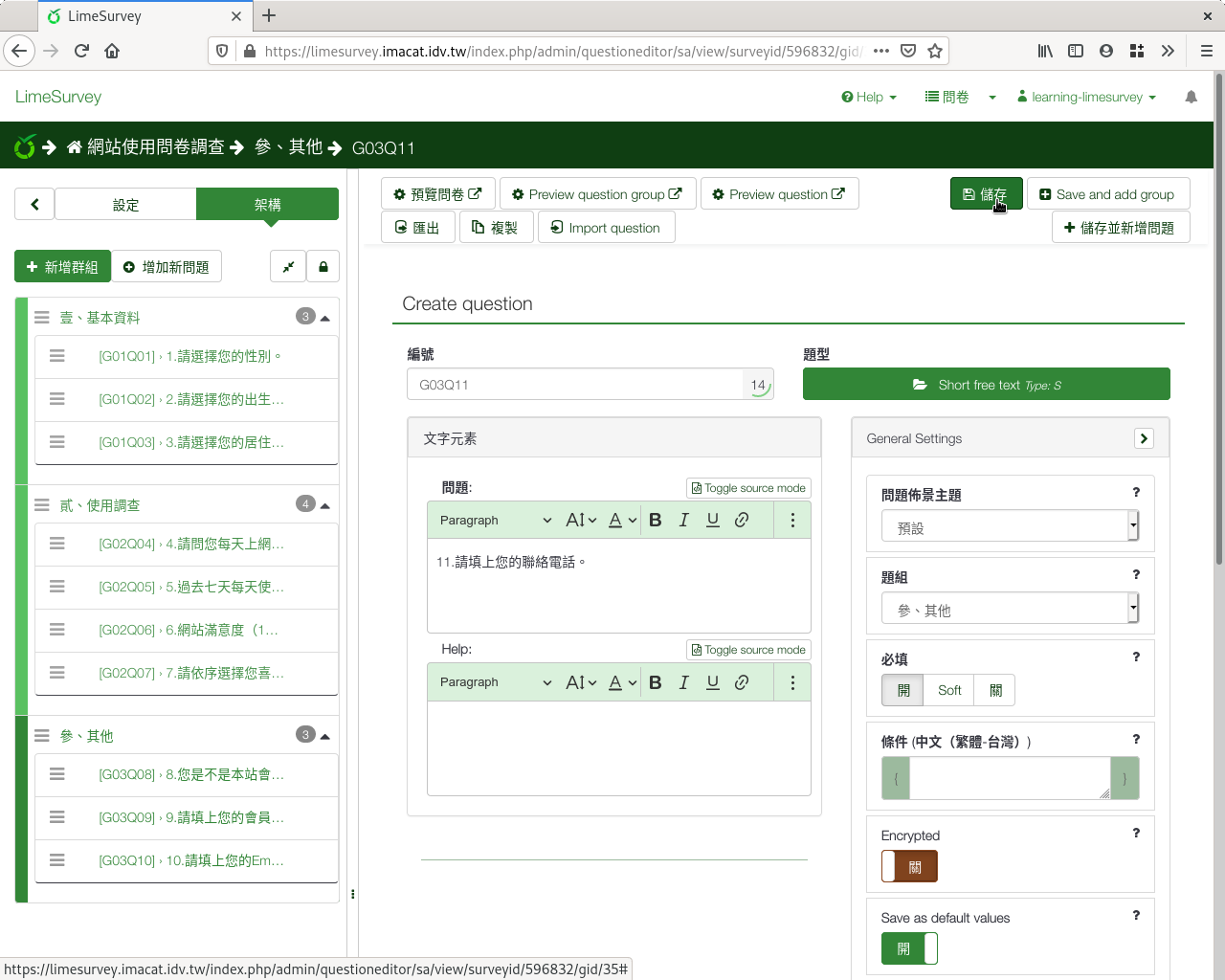The height and width of the screenshot is (980, 1225).
Task: Click the home icon in breadcrumb
Action: (74, 146)
